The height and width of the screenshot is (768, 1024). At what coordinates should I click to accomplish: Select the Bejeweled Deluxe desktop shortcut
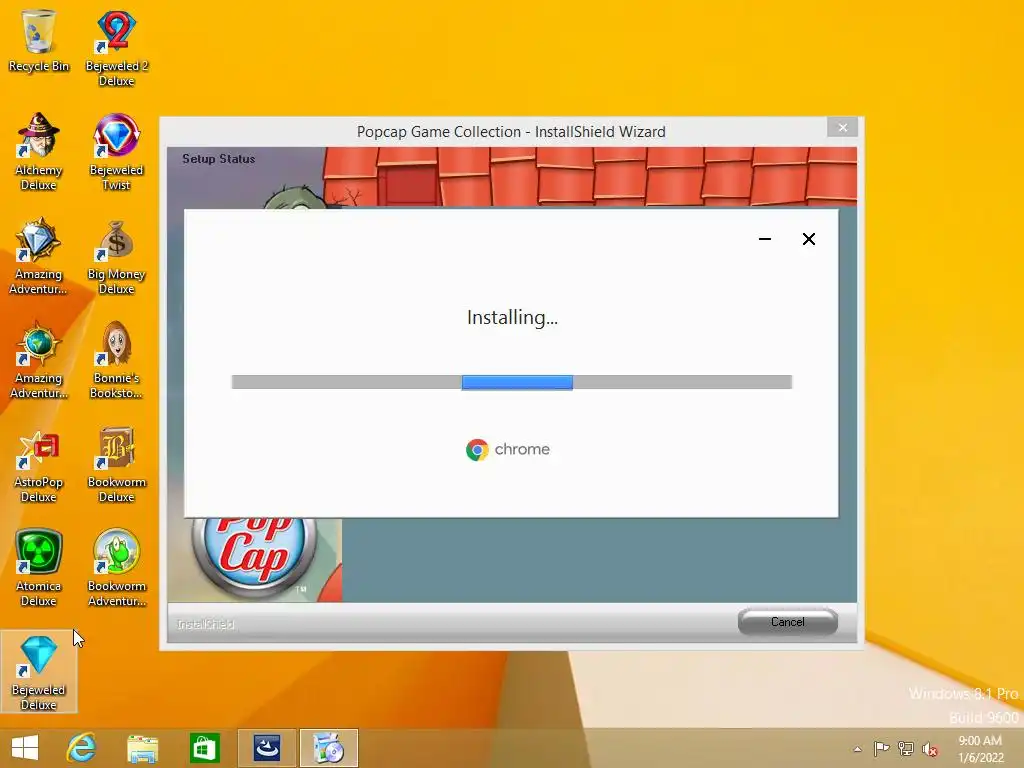[x=39, y=672]
